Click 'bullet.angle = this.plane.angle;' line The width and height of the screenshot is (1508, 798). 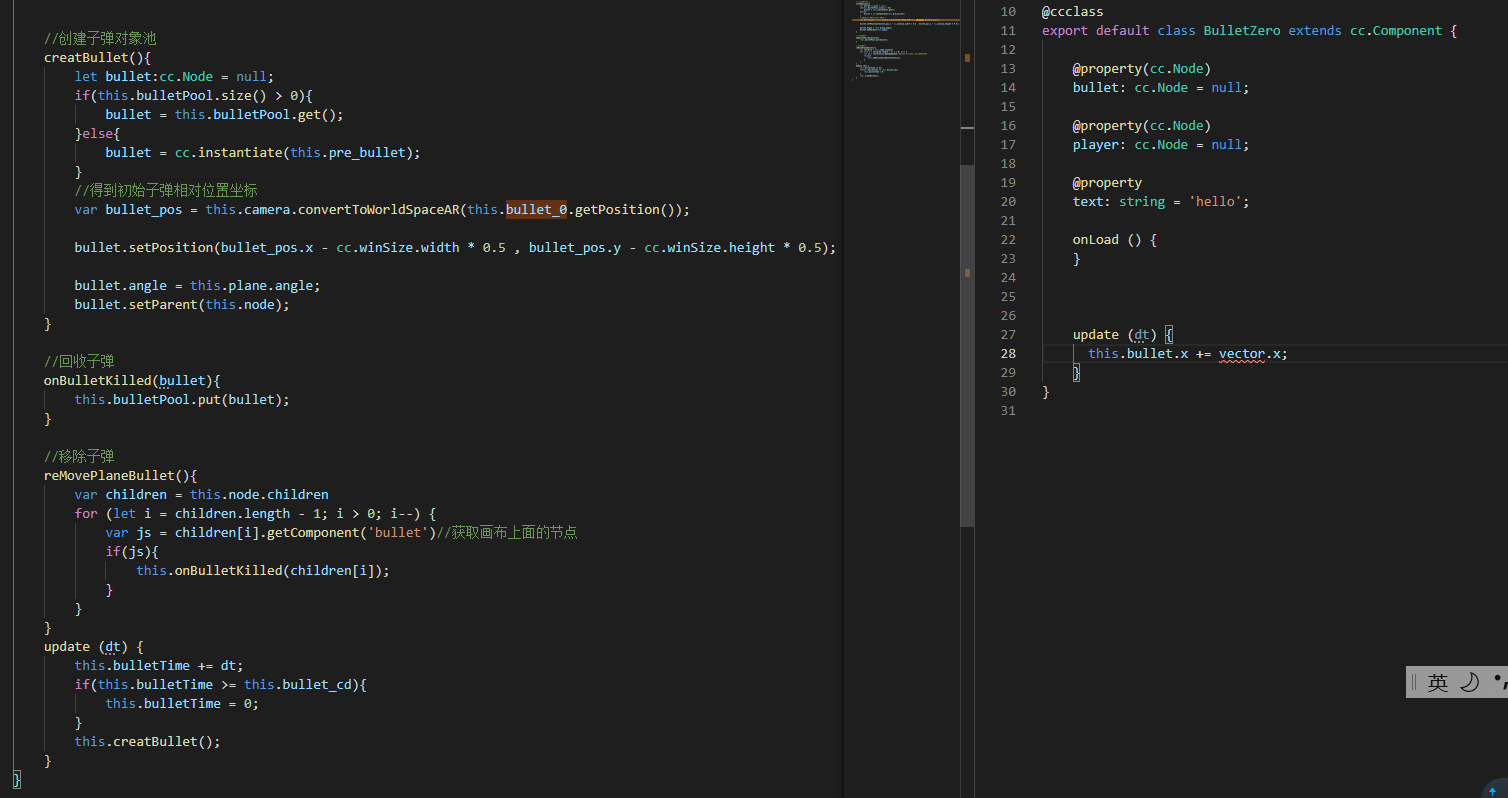pyautogui.click(x=198, y=286)
